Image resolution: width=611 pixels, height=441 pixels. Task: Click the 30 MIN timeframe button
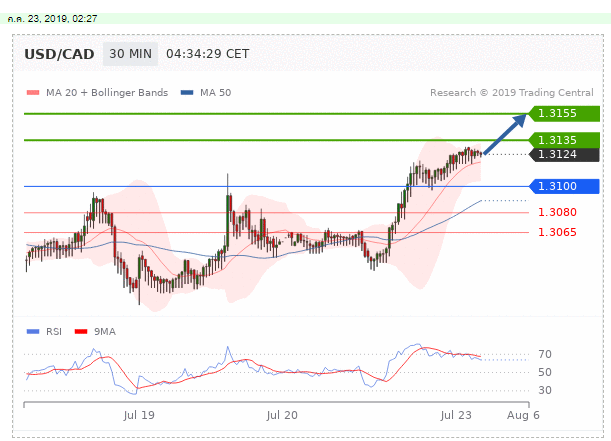click(x=130, y=54)
